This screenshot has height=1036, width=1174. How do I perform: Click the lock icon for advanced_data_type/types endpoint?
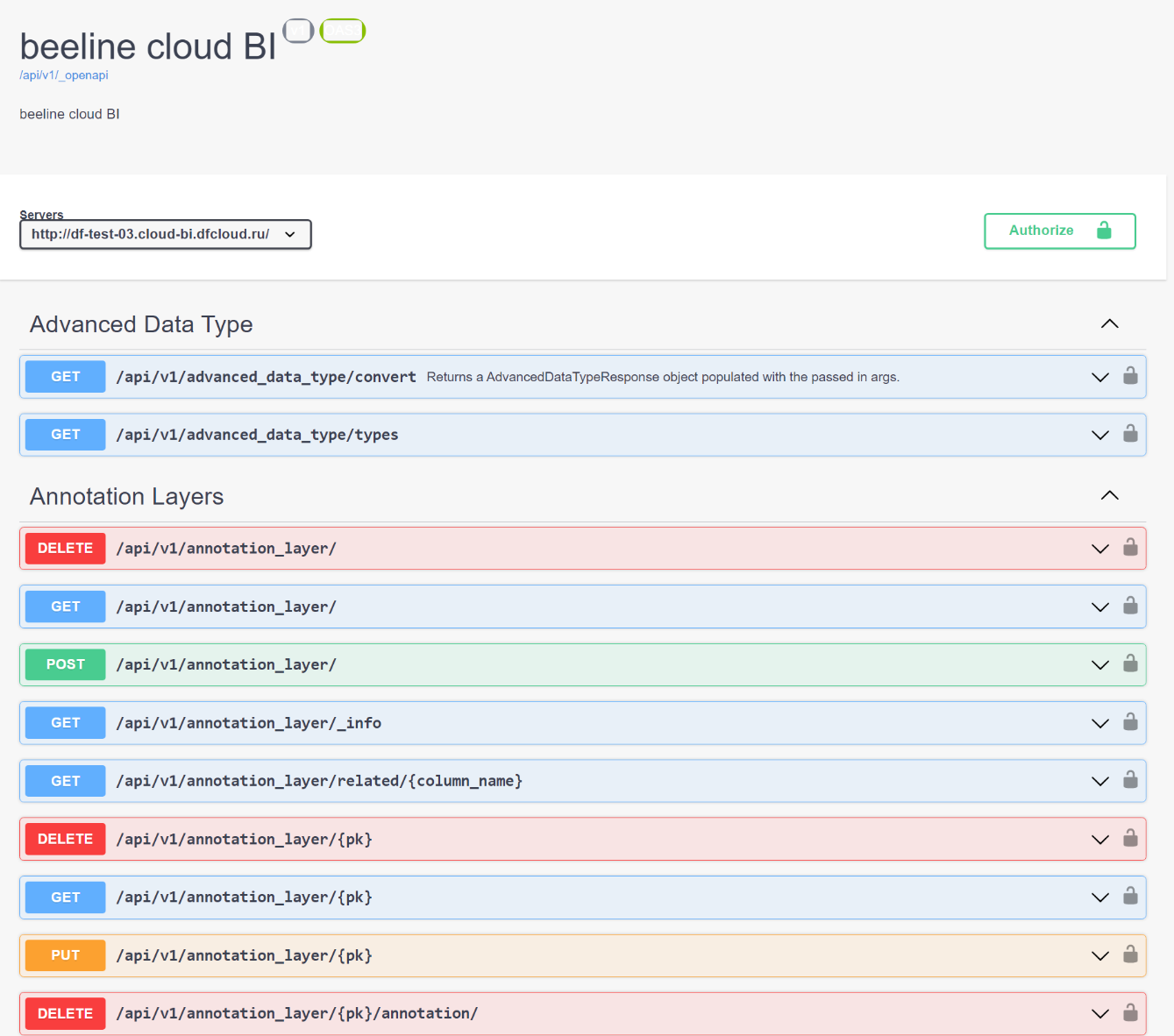[x=1130, y=434]
